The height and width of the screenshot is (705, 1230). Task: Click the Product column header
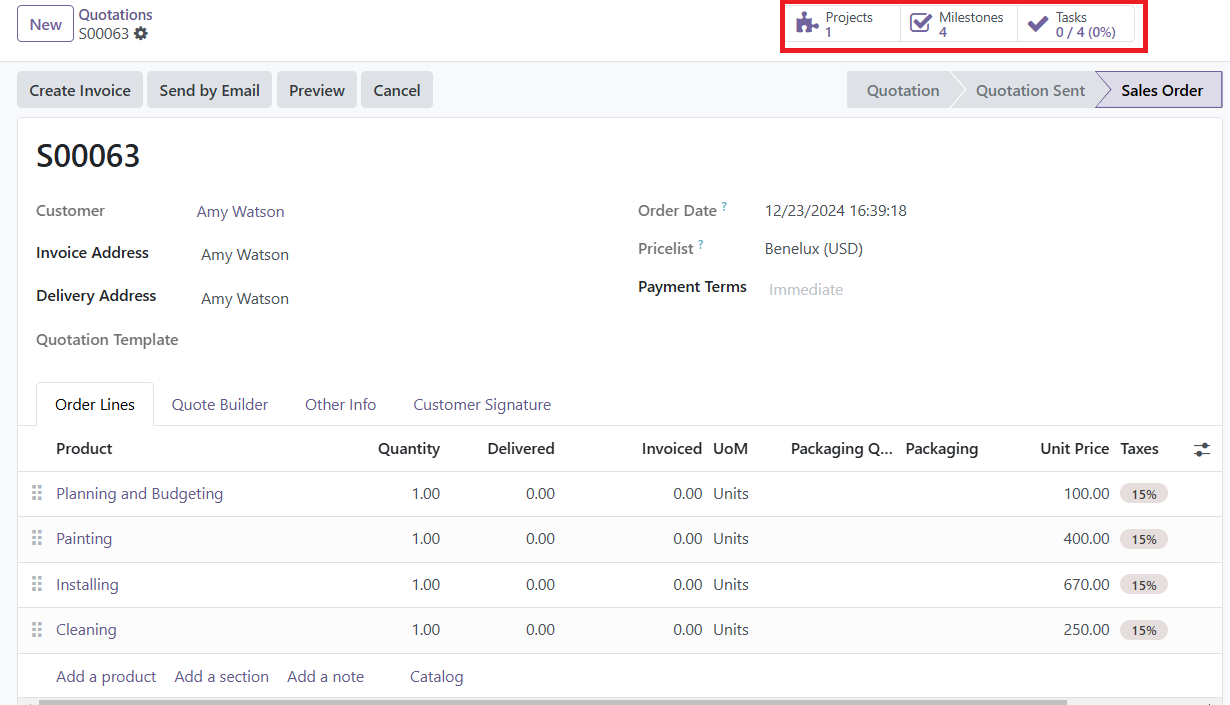click(x=84, y=449)
